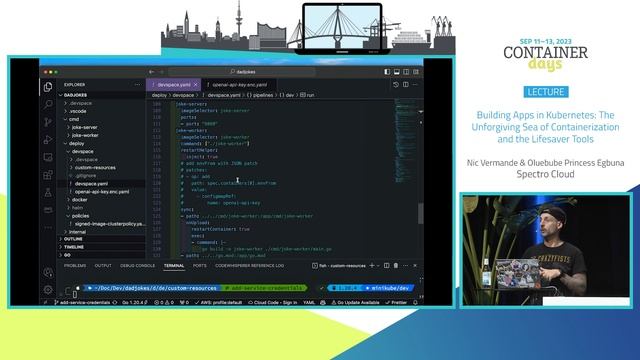The width and height of the screenshot is (640, 360).
Task: Synchronize changes icon in status bar
Action: tap(115, 302)
